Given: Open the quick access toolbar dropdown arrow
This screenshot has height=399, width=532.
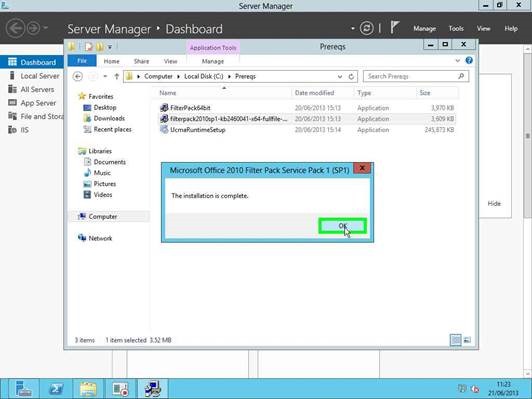Looking at the screenshot, I should point(110,47).
